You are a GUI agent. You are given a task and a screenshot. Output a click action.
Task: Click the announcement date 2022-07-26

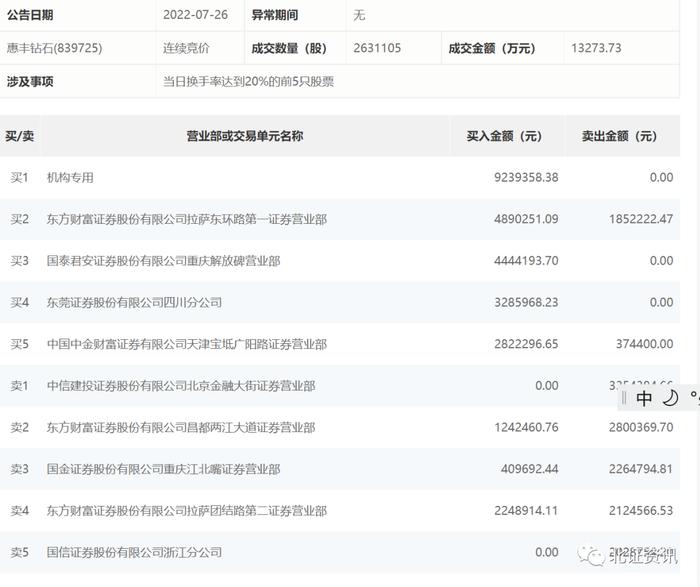196,15
